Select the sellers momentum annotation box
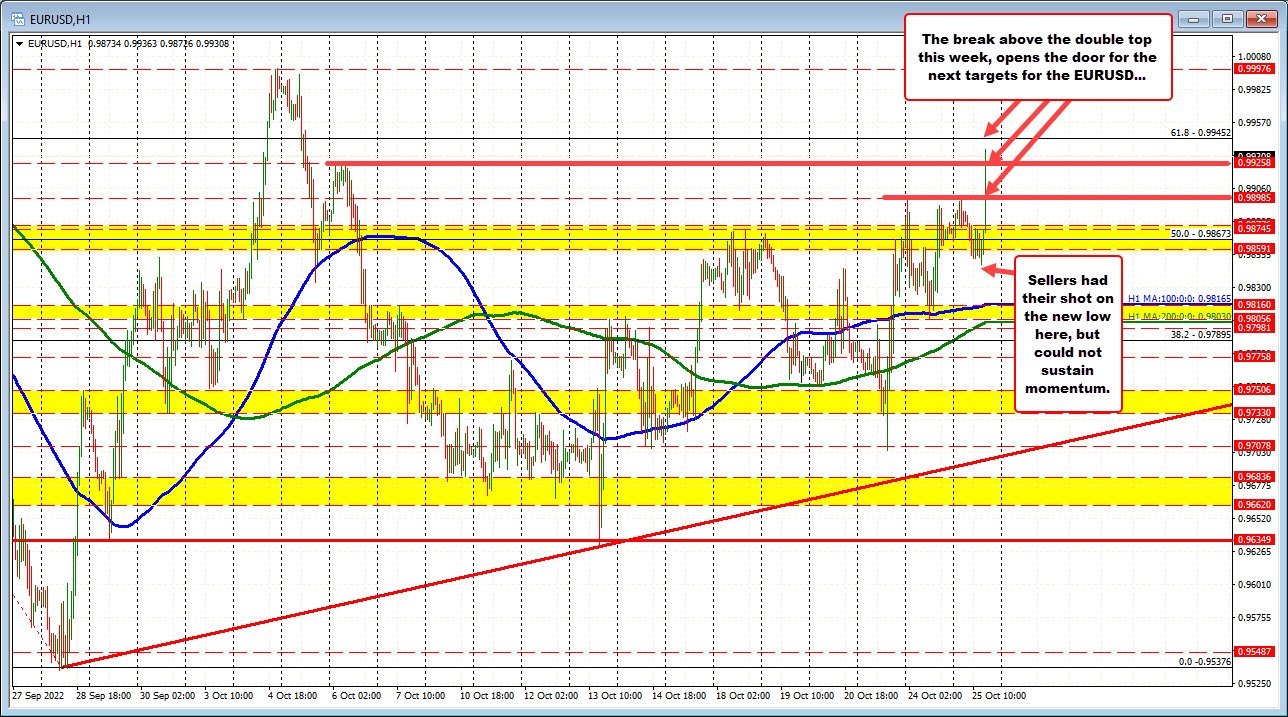1288x717 pixels. tap(1068, 334)
